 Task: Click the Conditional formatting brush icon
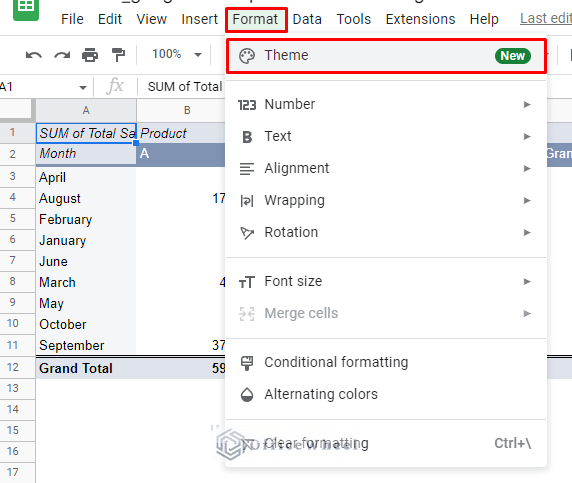(x=247, y=363)
